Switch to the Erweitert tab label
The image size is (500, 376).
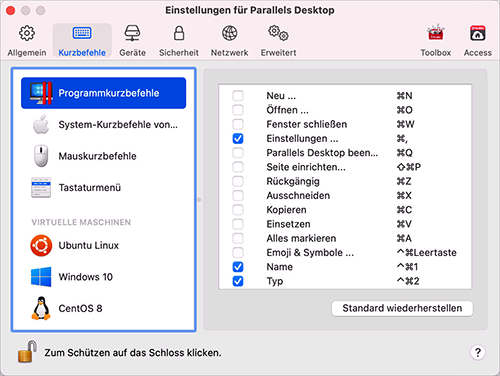point(278,53)
